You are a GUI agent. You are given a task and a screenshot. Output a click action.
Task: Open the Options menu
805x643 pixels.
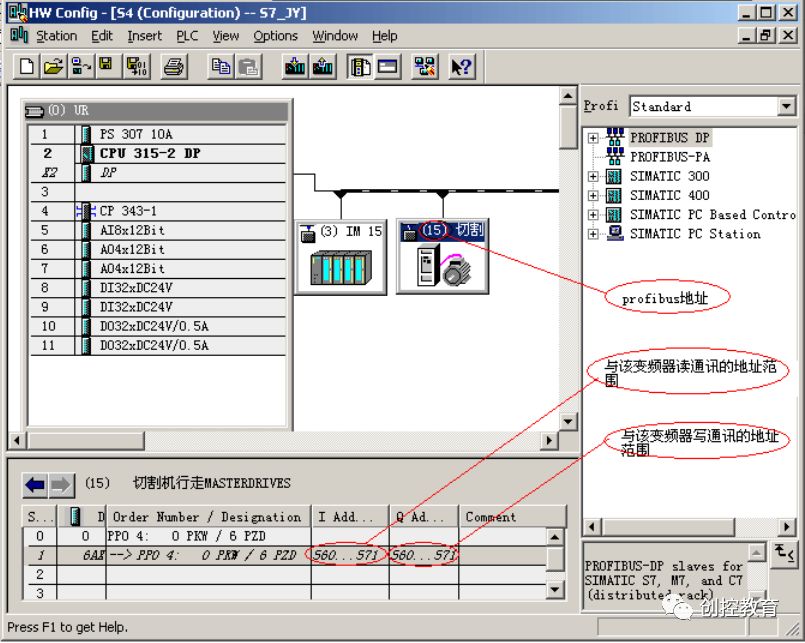(275, 36)
